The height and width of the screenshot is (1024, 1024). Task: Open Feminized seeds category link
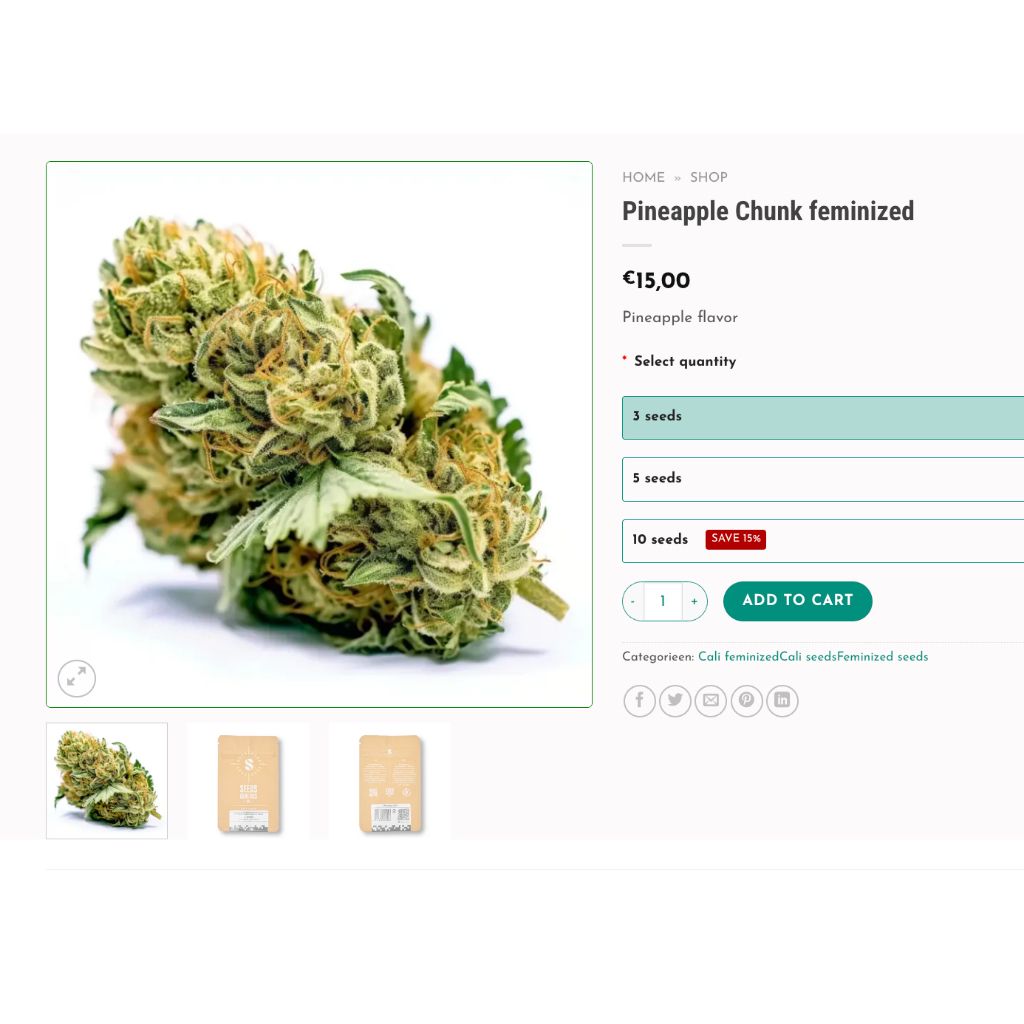(x=882, y=656)
